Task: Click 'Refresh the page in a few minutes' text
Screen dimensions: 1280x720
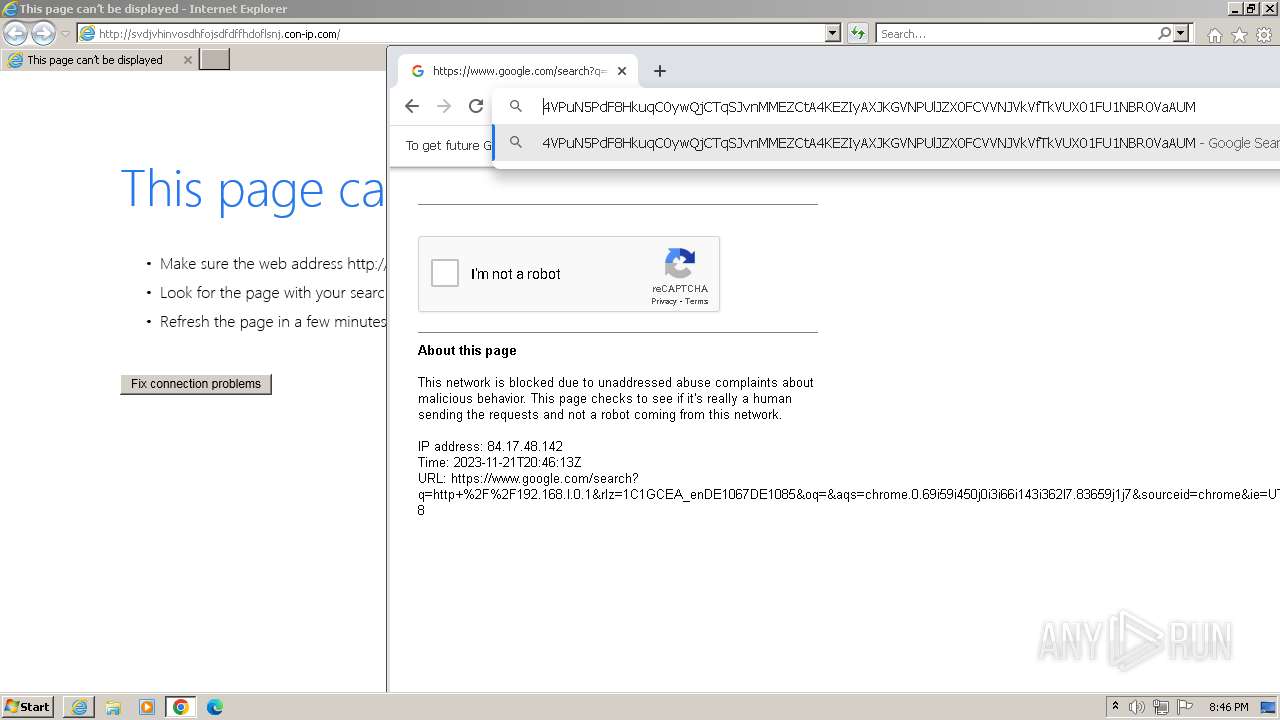Action: (272, 322)
